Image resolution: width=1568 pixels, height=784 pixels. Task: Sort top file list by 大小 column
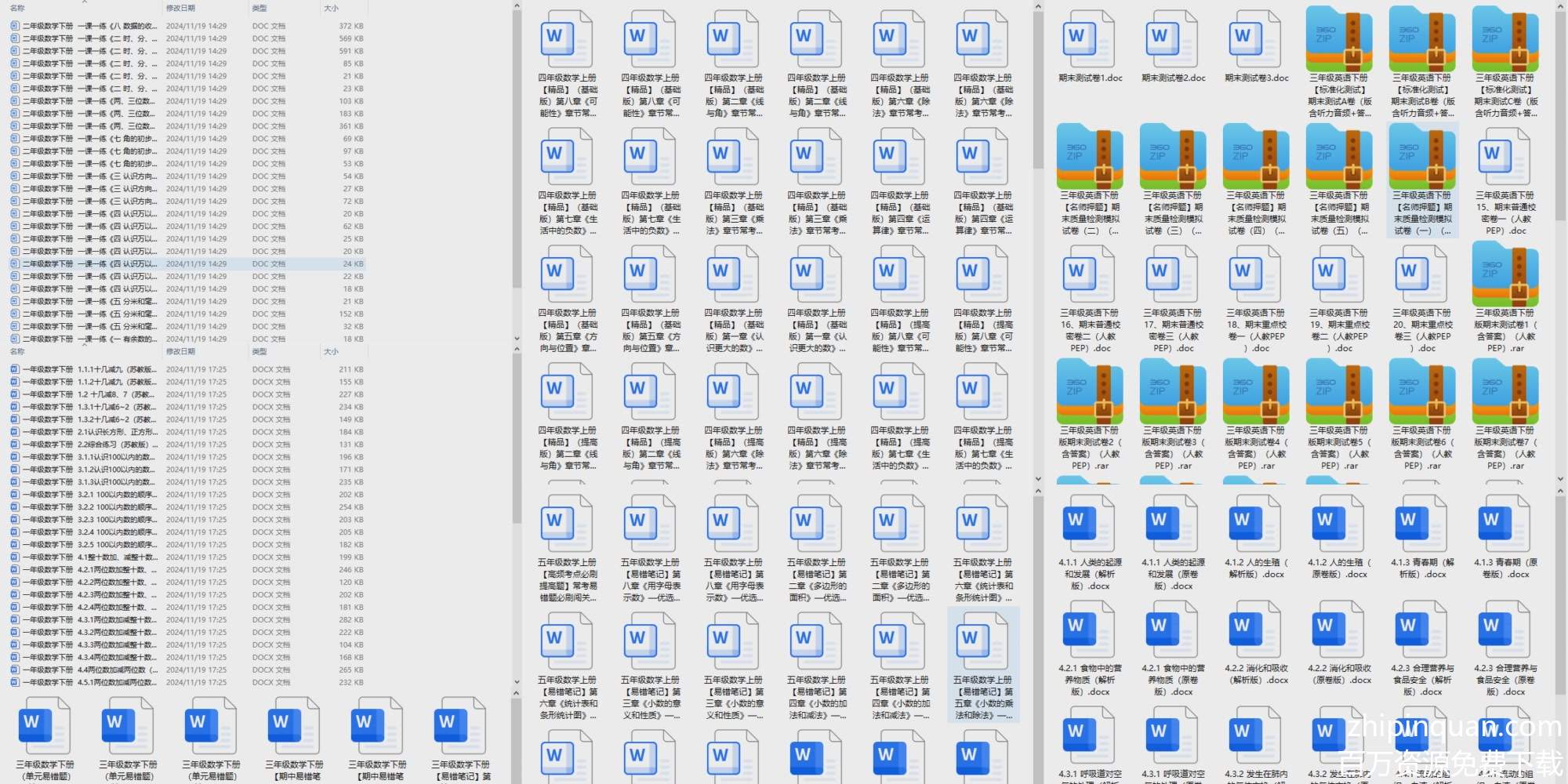point(331,9)
